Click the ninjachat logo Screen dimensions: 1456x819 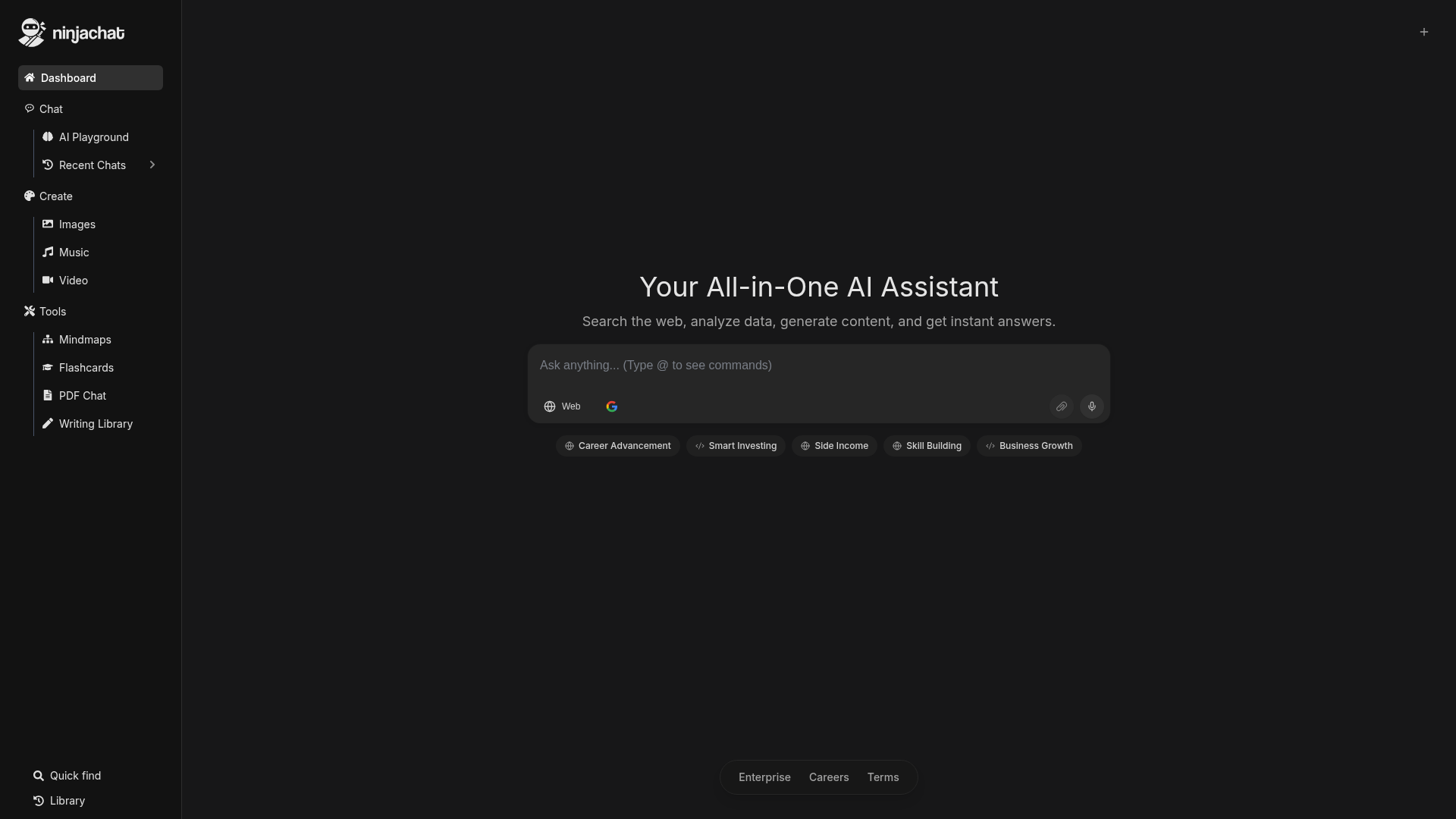pyautogui.click(x=71, y=32)
